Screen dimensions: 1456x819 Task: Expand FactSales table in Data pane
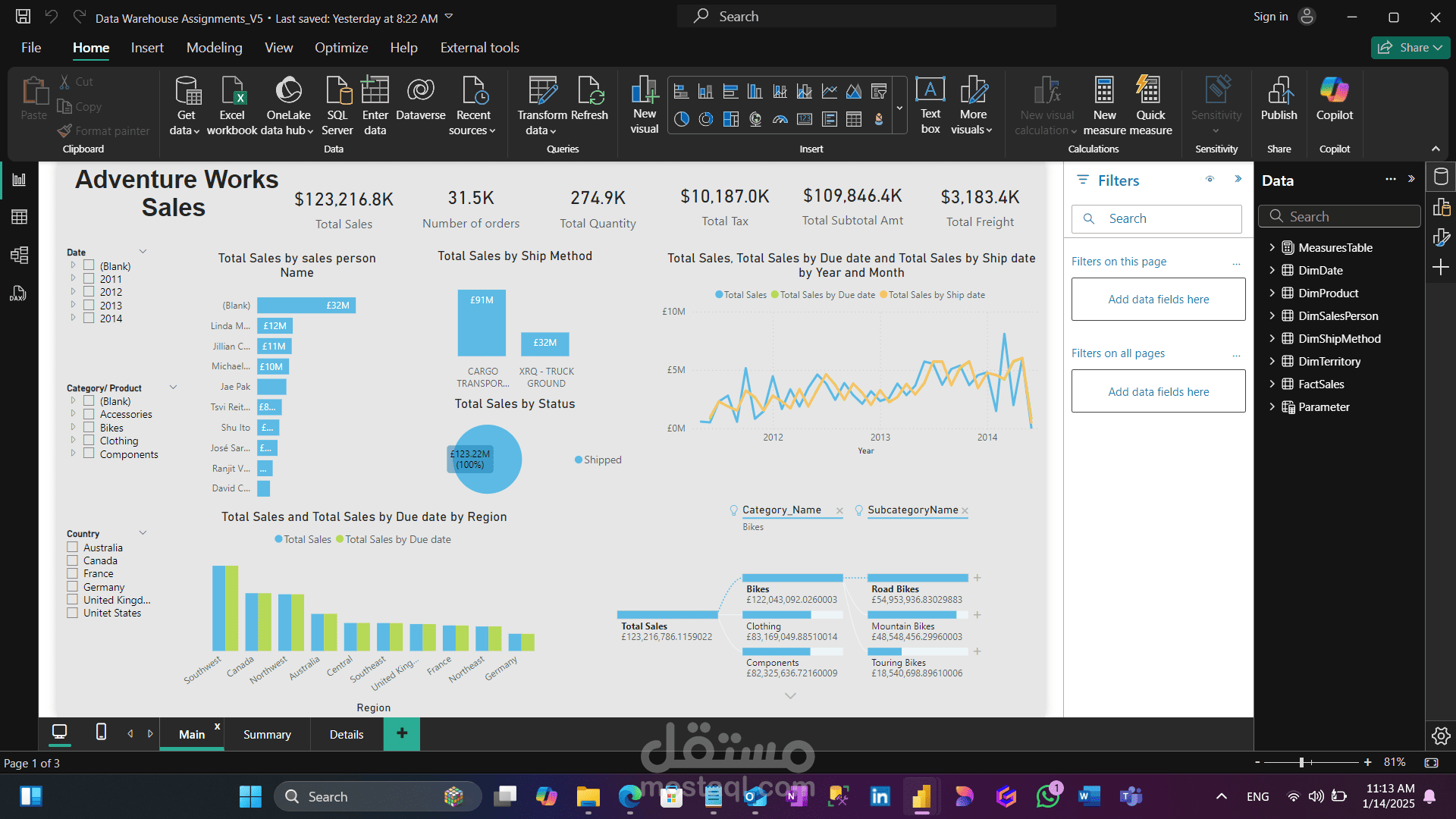click(x=1272, y=384)
